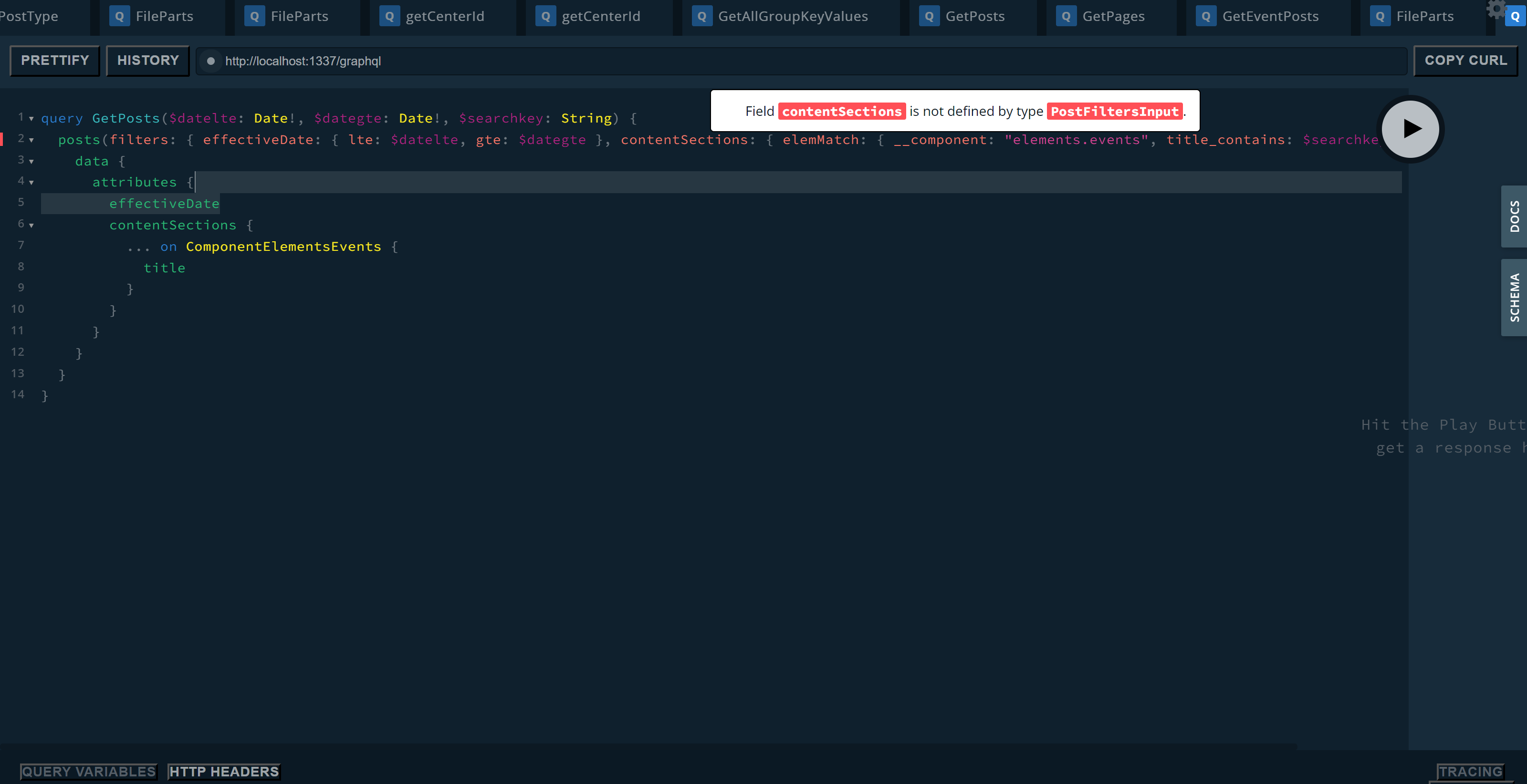Run the query with the Play button
This screenshot has width=1527, height=784.
pos(1410,129)
